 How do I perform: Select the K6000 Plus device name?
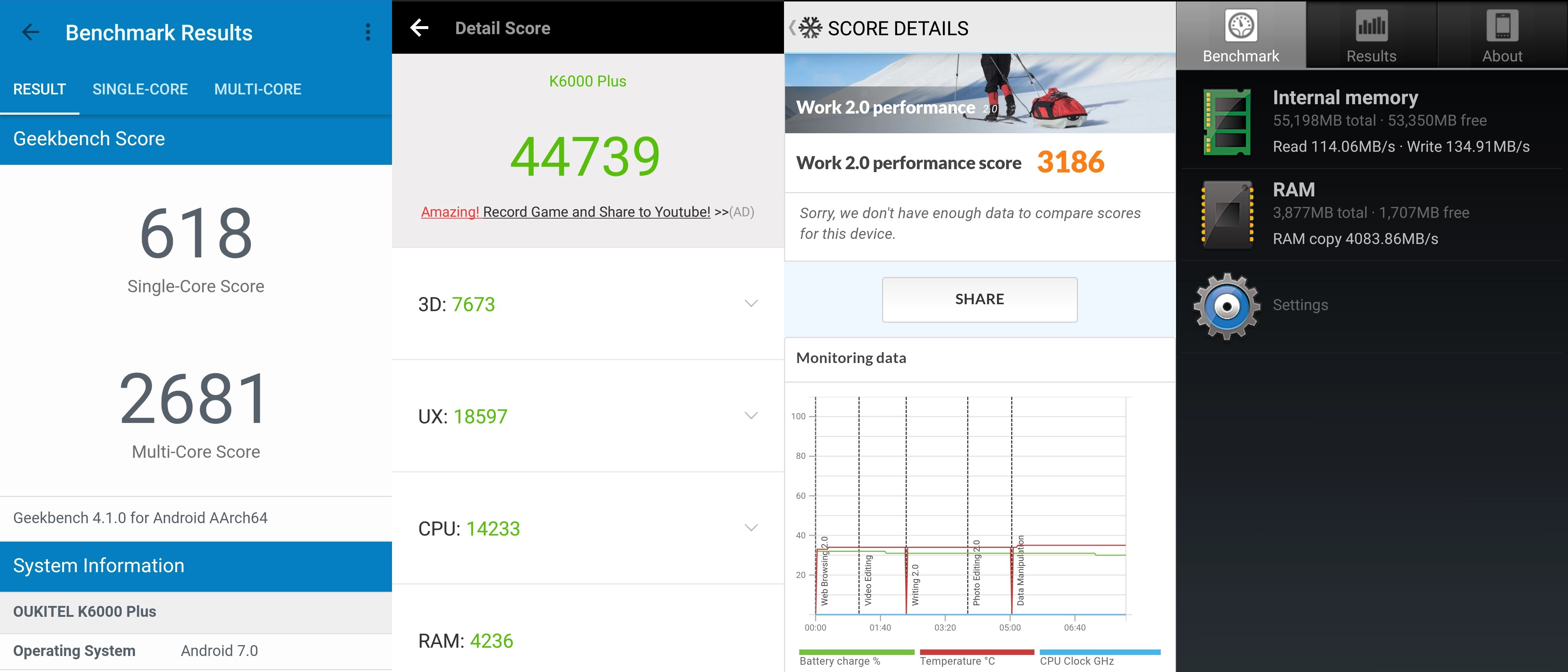click(x=587, y=81)
